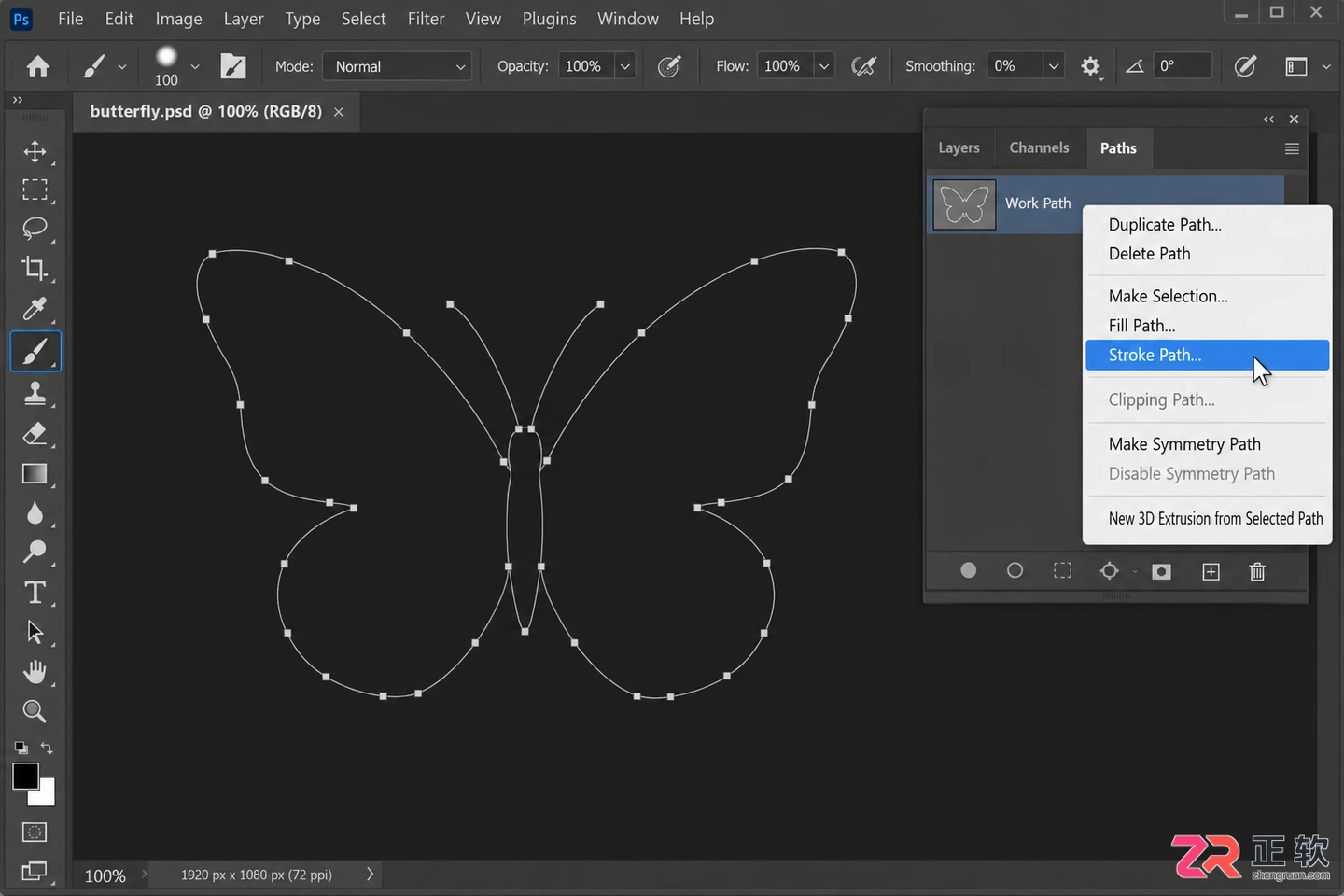Switch to the Layers tab

tap(959, 147)
